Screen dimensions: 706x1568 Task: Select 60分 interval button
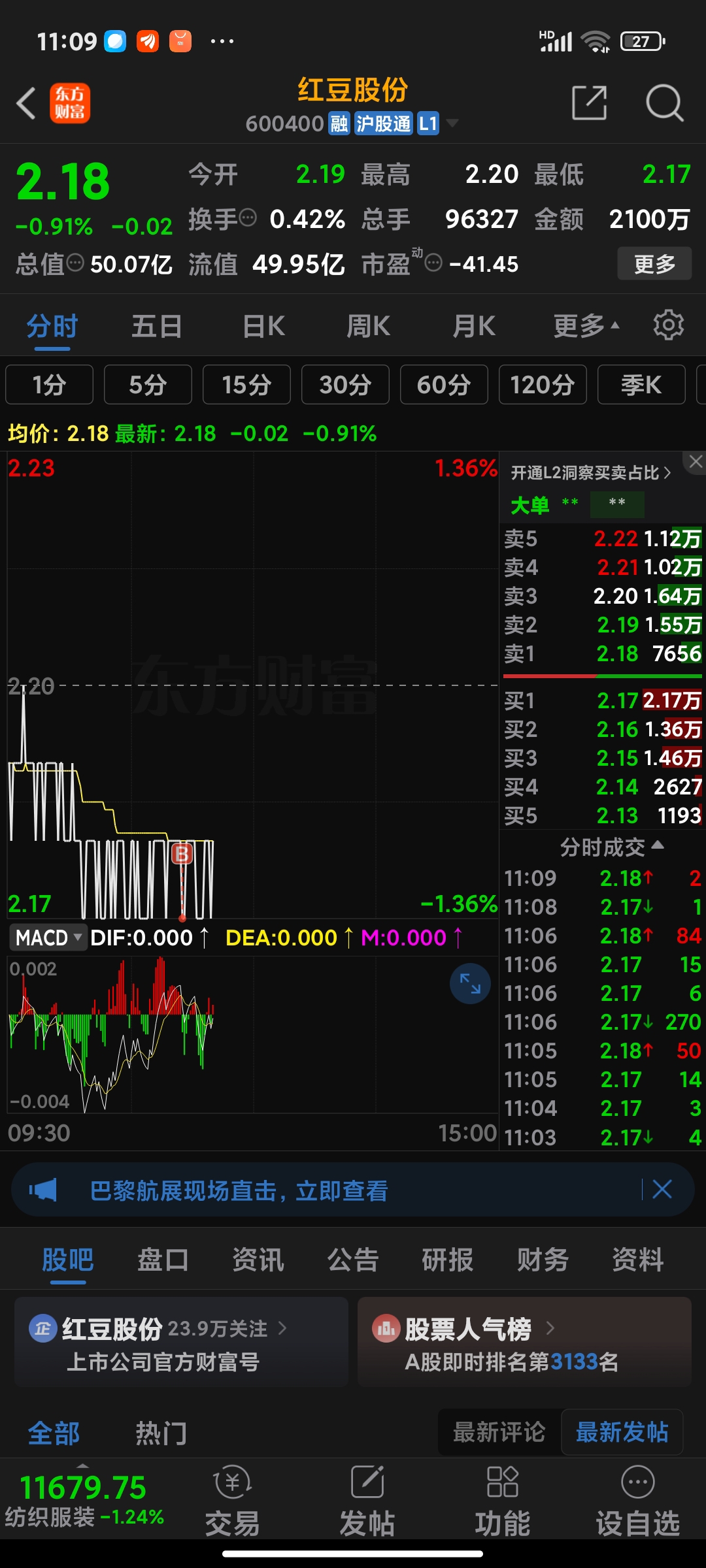[444, 385]
